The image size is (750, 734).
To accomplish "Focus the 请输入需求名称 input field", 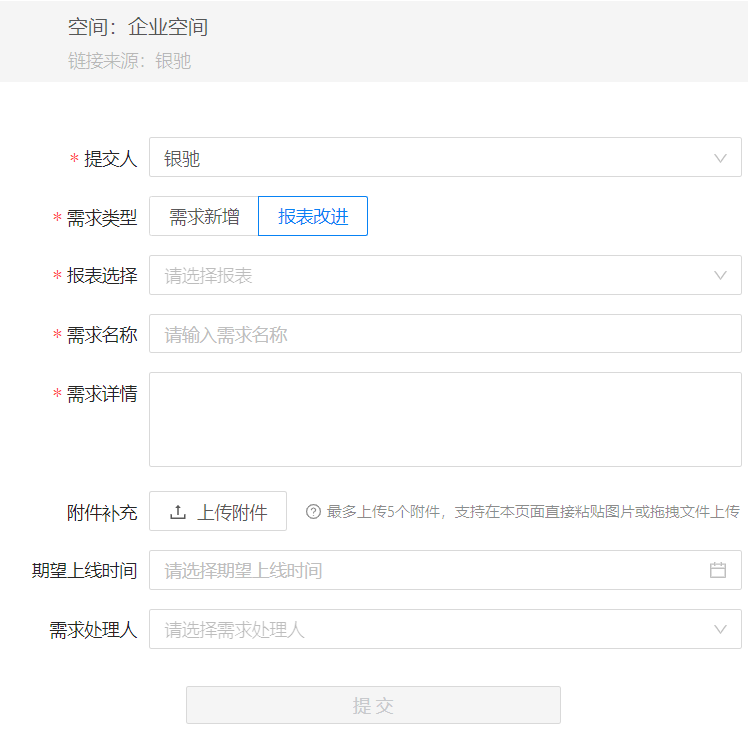I will coord(445,335).
